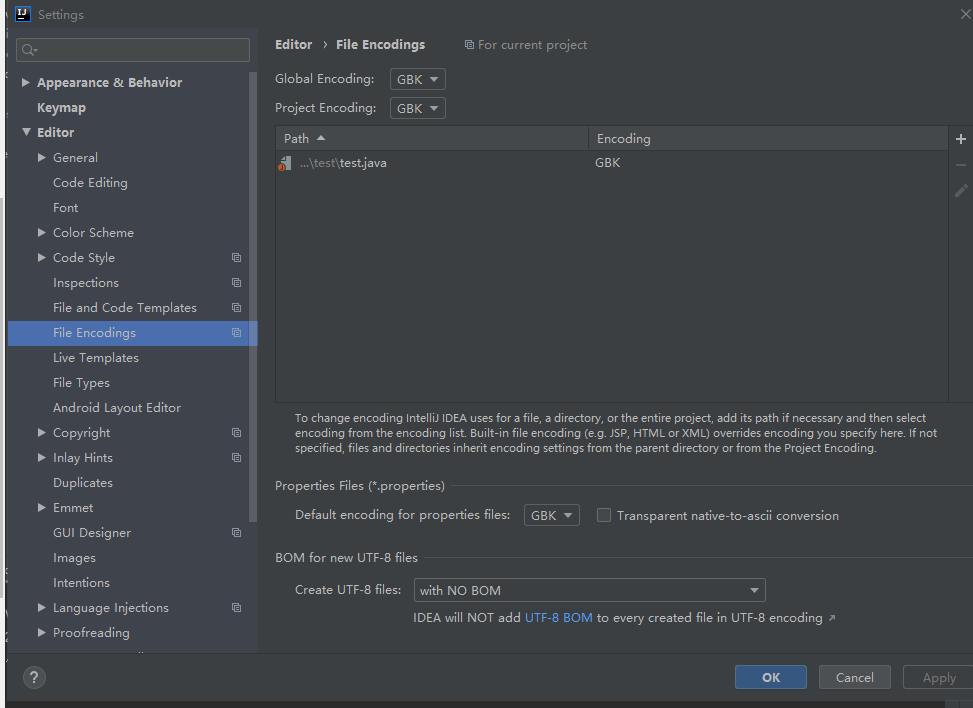Click the file icon beside the test.java row
The width and height of the screenshot is (973, 708).
tap(285, 162)
